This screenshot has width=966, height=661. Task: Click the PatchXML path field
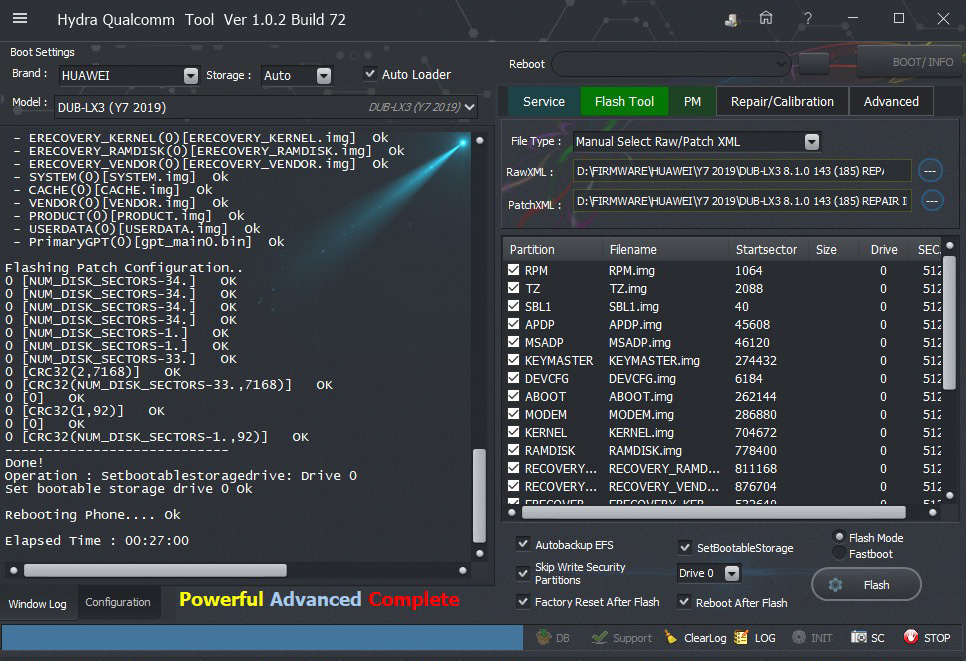(742, 201)
